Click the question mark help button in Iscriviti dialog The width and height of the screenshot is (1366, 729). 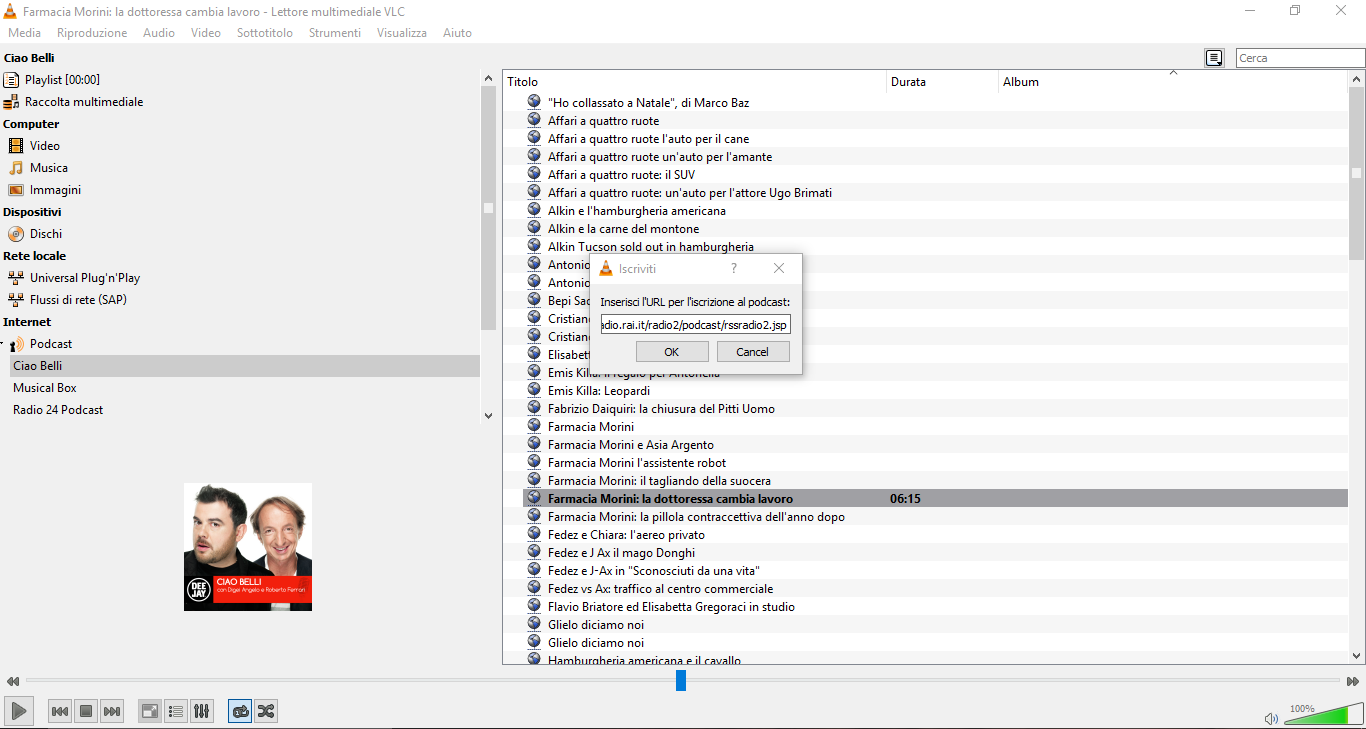click(x=734, y=268)
